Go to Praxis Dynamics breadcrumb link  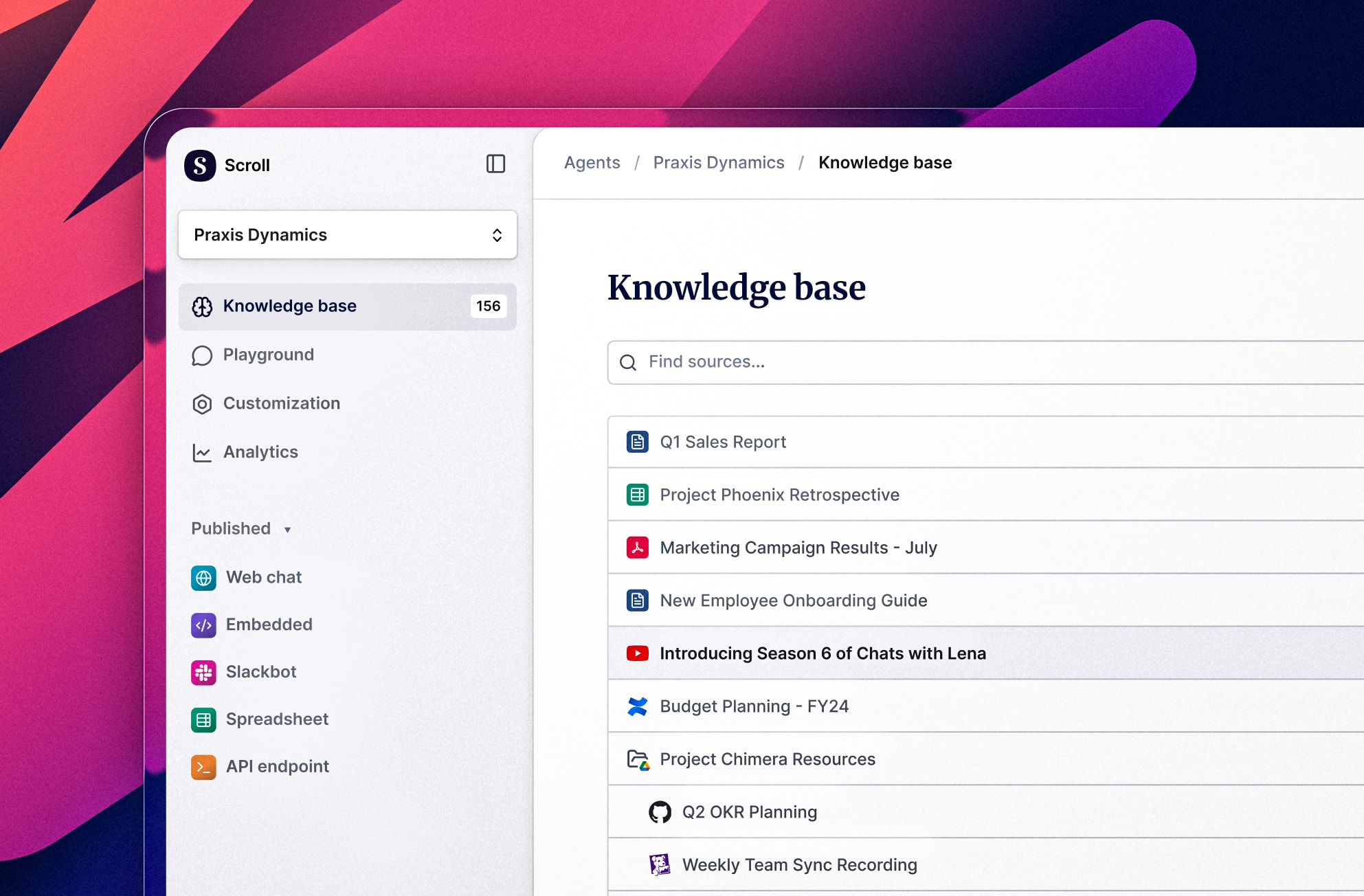(x=719, y=164)
